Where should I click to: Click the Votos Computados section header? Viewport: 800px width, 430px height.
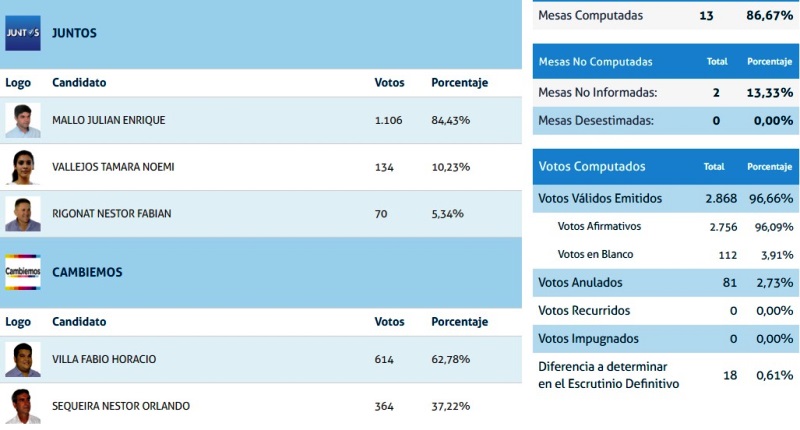pos(592,167)
